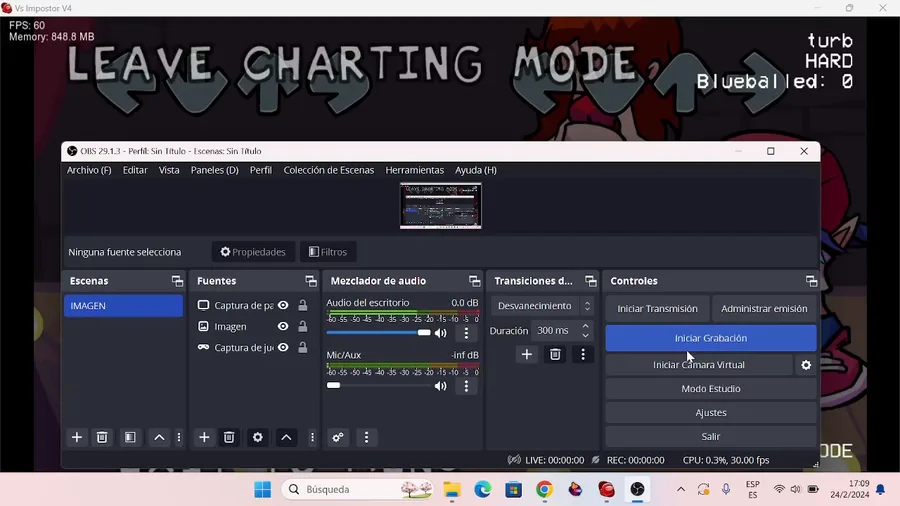Open audio mixer menu three-dot icon at bottom
Screen dimensions: 900x506
(x=366, y=437)
